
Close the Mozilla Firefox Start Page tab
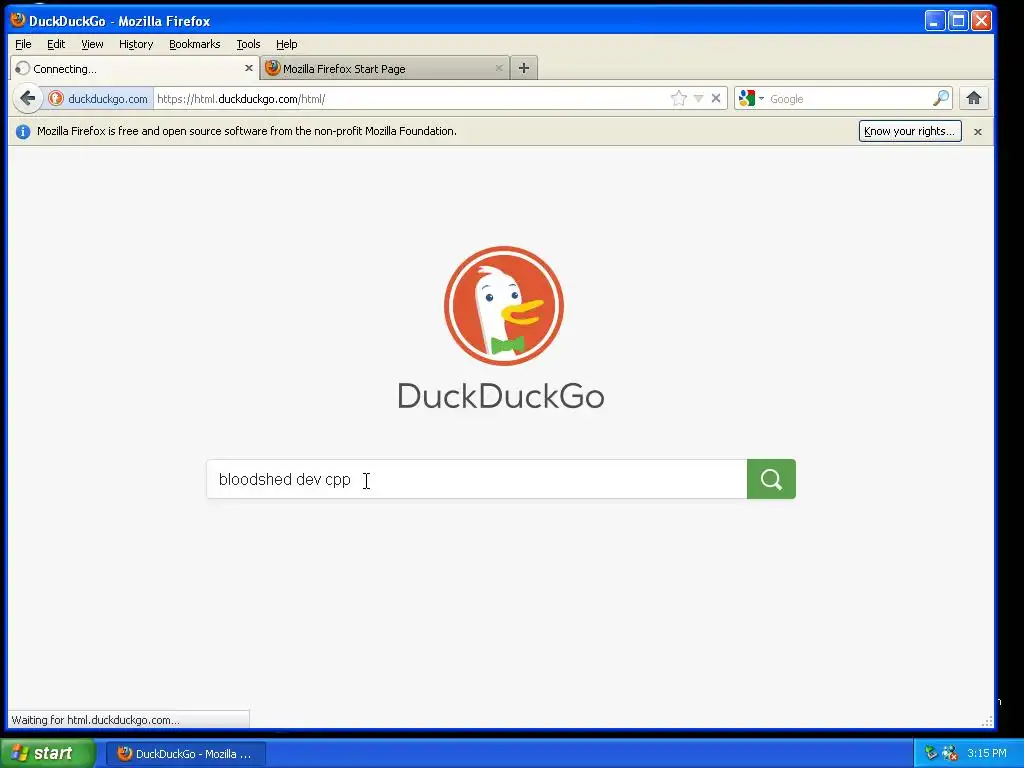click(499, 68)
